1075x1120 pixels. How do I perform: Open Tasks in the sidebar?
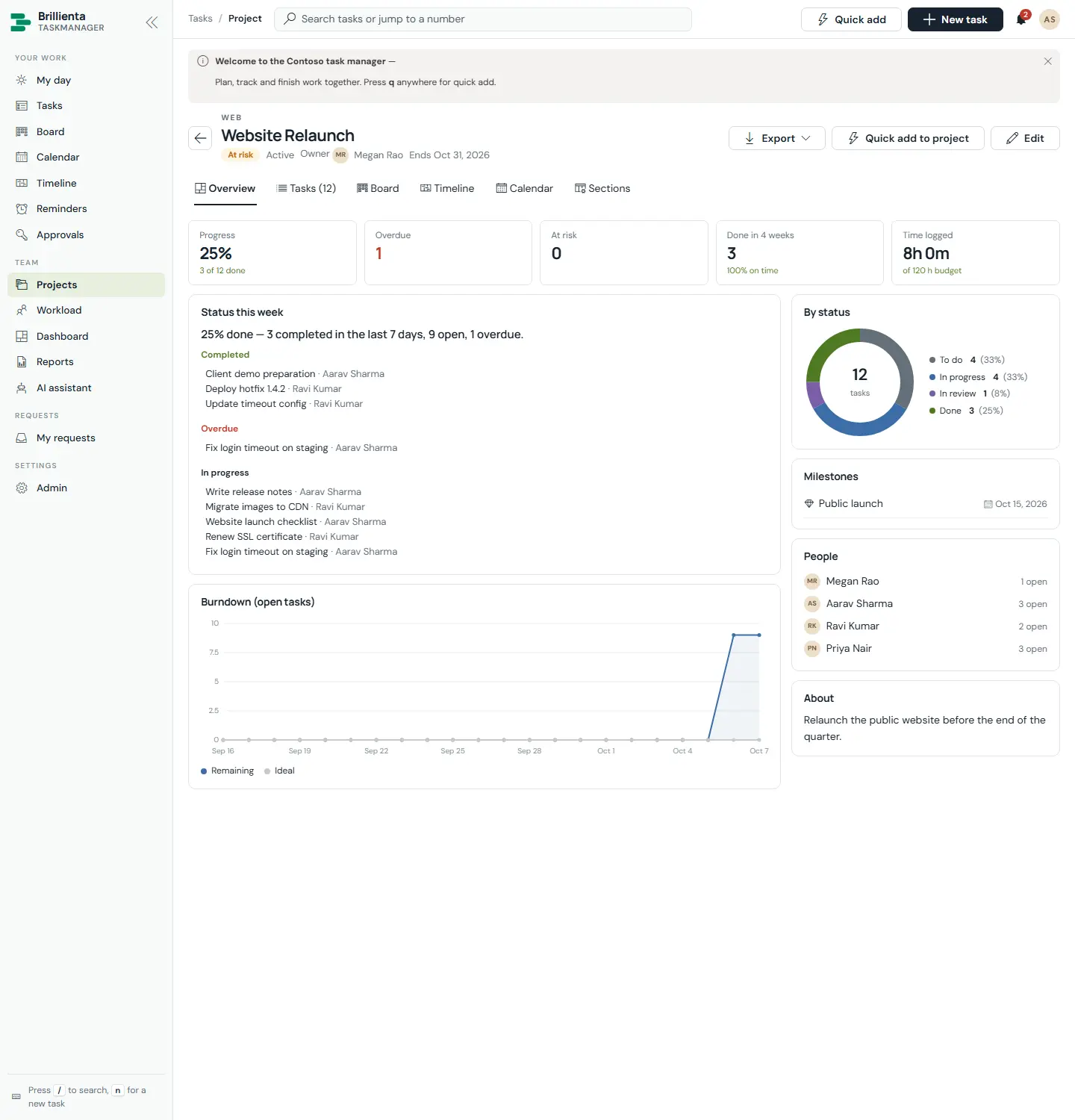coord(86,106)
